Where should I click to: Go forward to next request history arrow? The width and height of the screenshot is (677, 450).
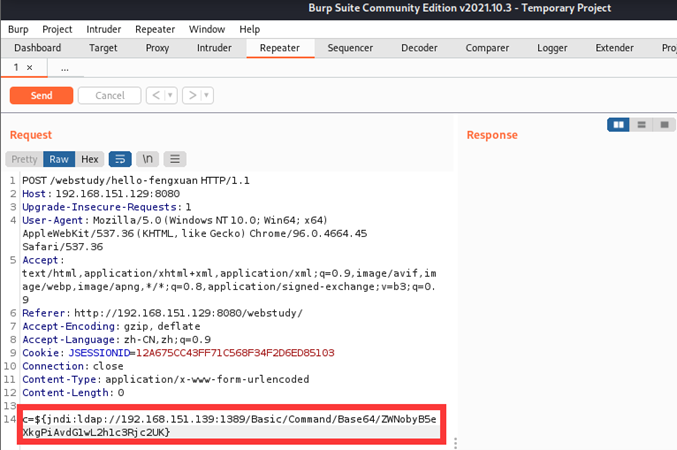pyautogui.click(x=192, y=95)
